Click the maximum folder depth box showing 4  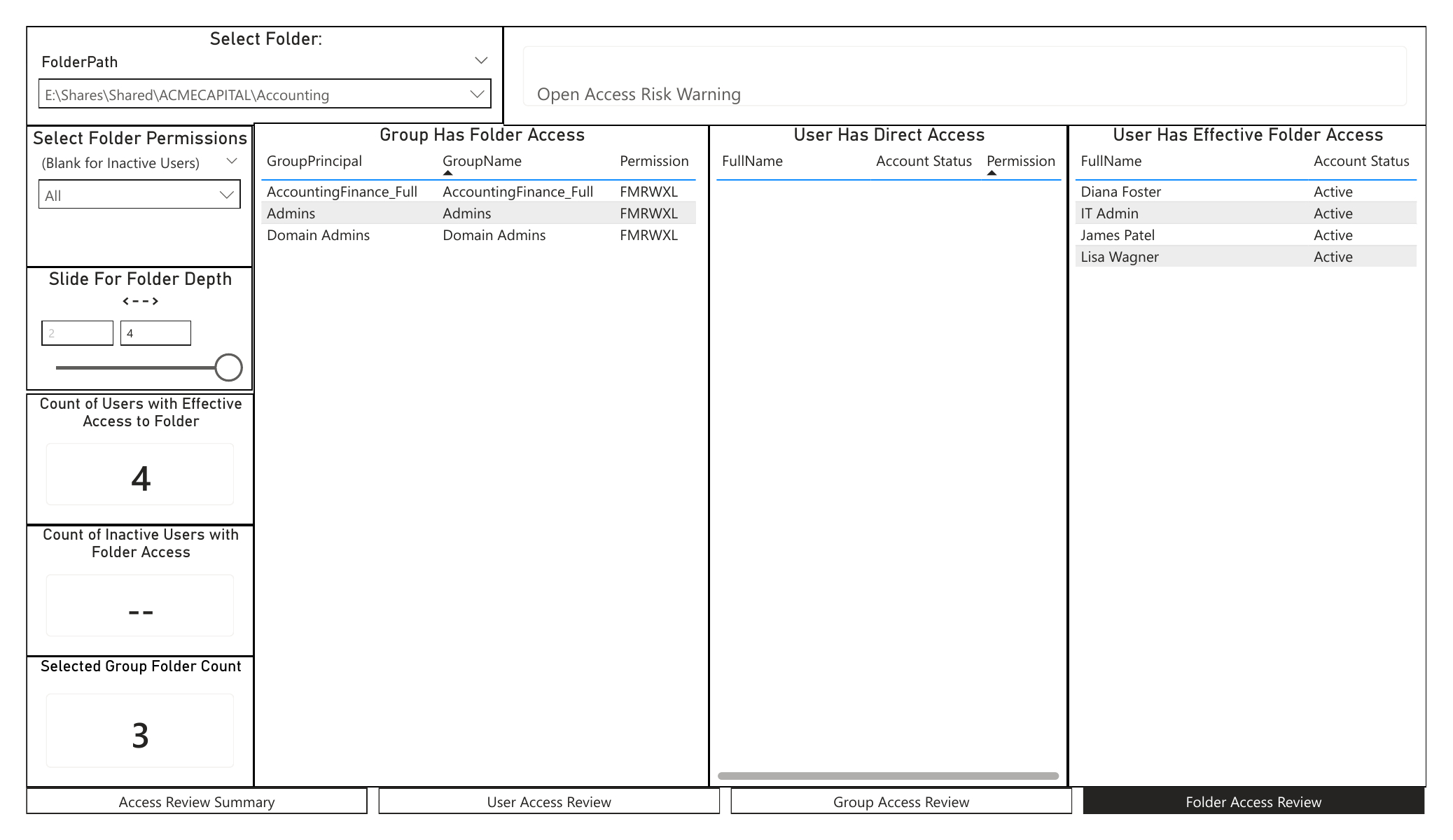pos(155,333)
